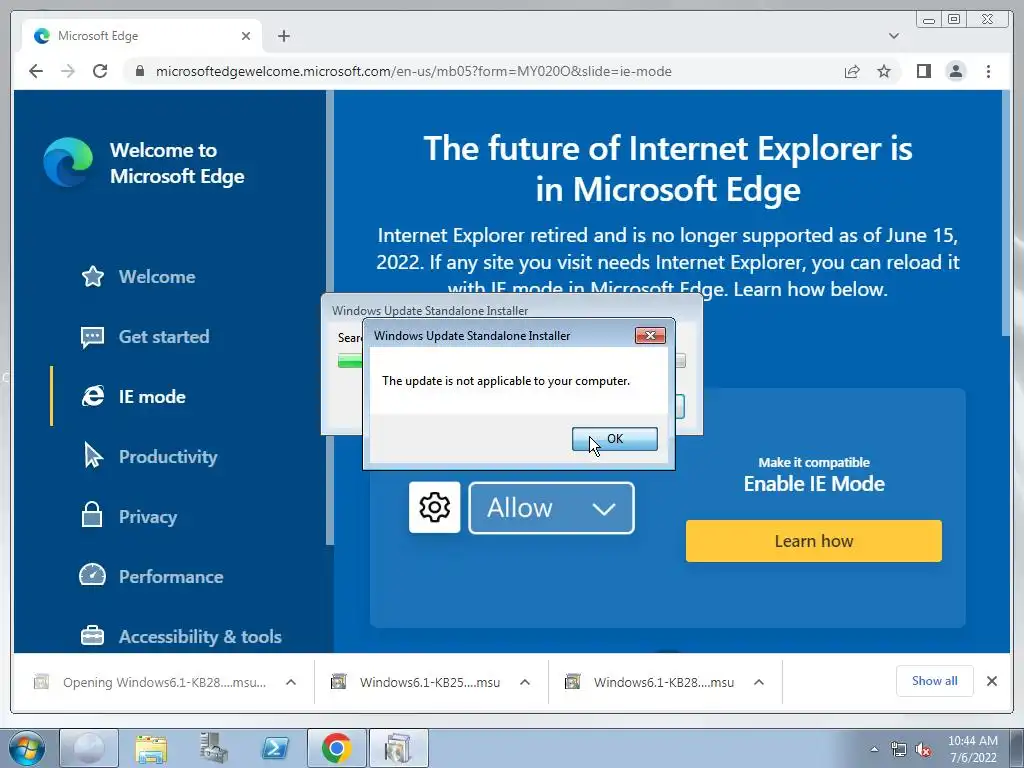
Task: Bookmark this page with the star icon
Action: pos(884,71)
